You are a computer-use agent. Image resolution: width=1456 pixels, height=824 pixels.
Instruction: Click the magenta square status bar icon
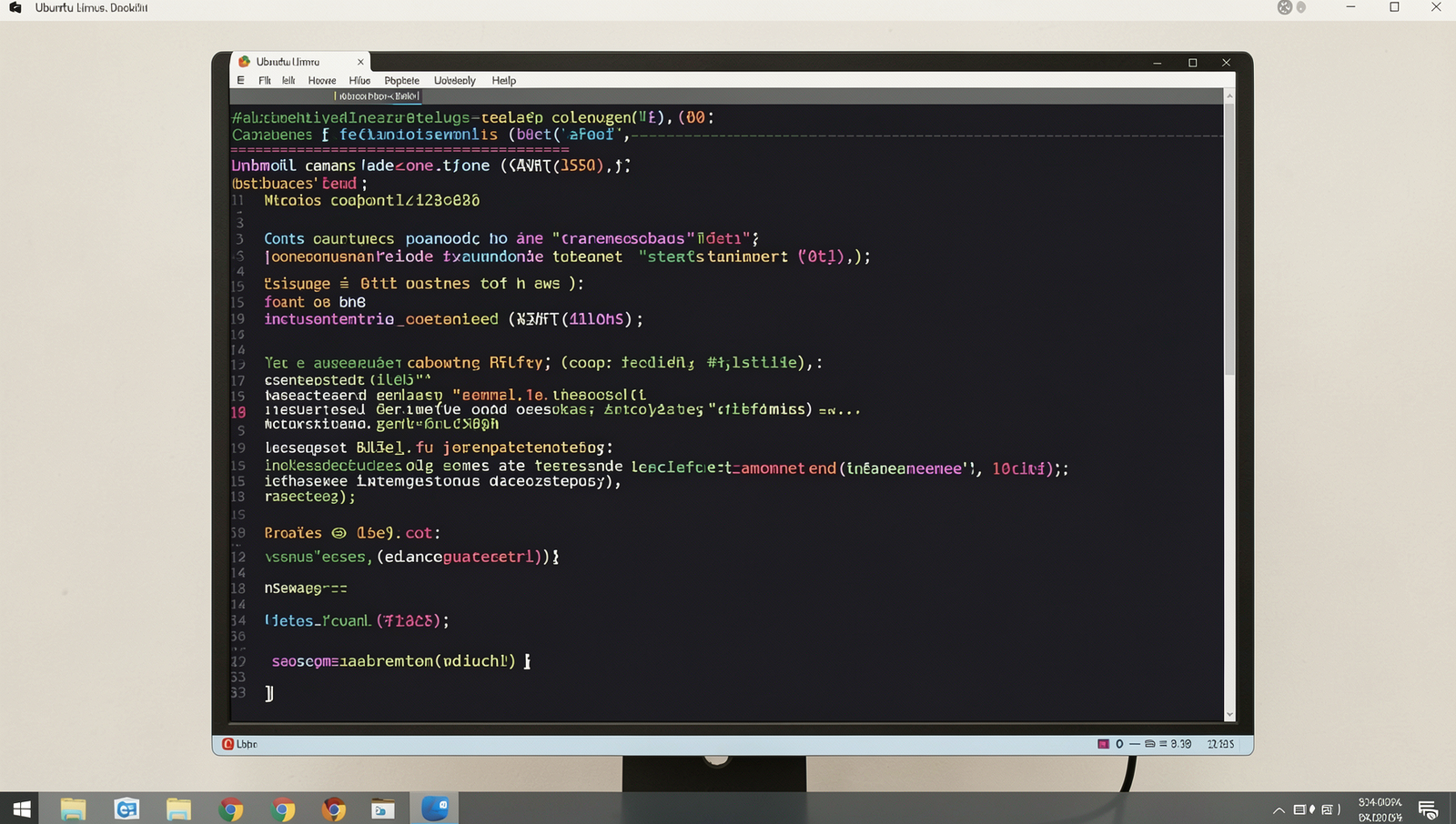pyautogui.click(x=1103, y=744)
